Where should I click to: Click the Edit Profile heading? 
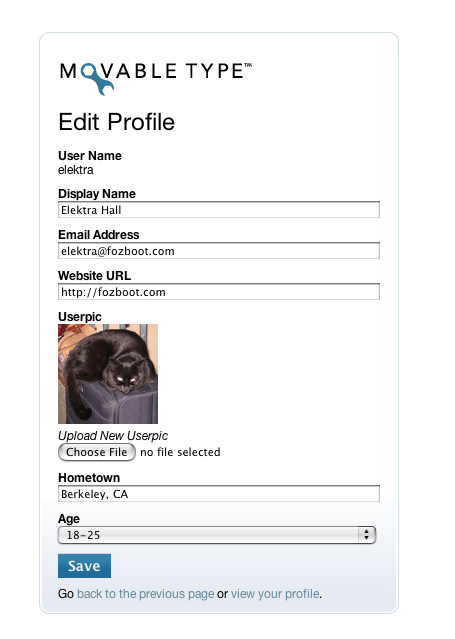coord(117,122)
